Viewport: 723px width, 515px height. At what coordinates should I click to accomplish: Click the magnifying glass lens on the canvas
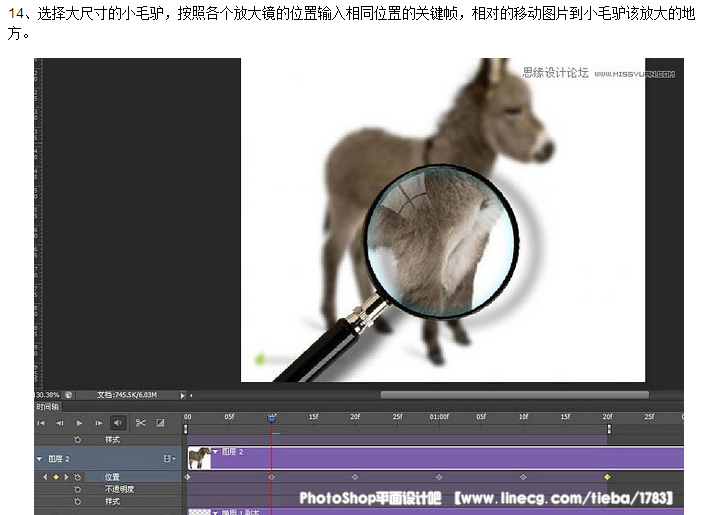pyautogui.click(x=442, y=242)
